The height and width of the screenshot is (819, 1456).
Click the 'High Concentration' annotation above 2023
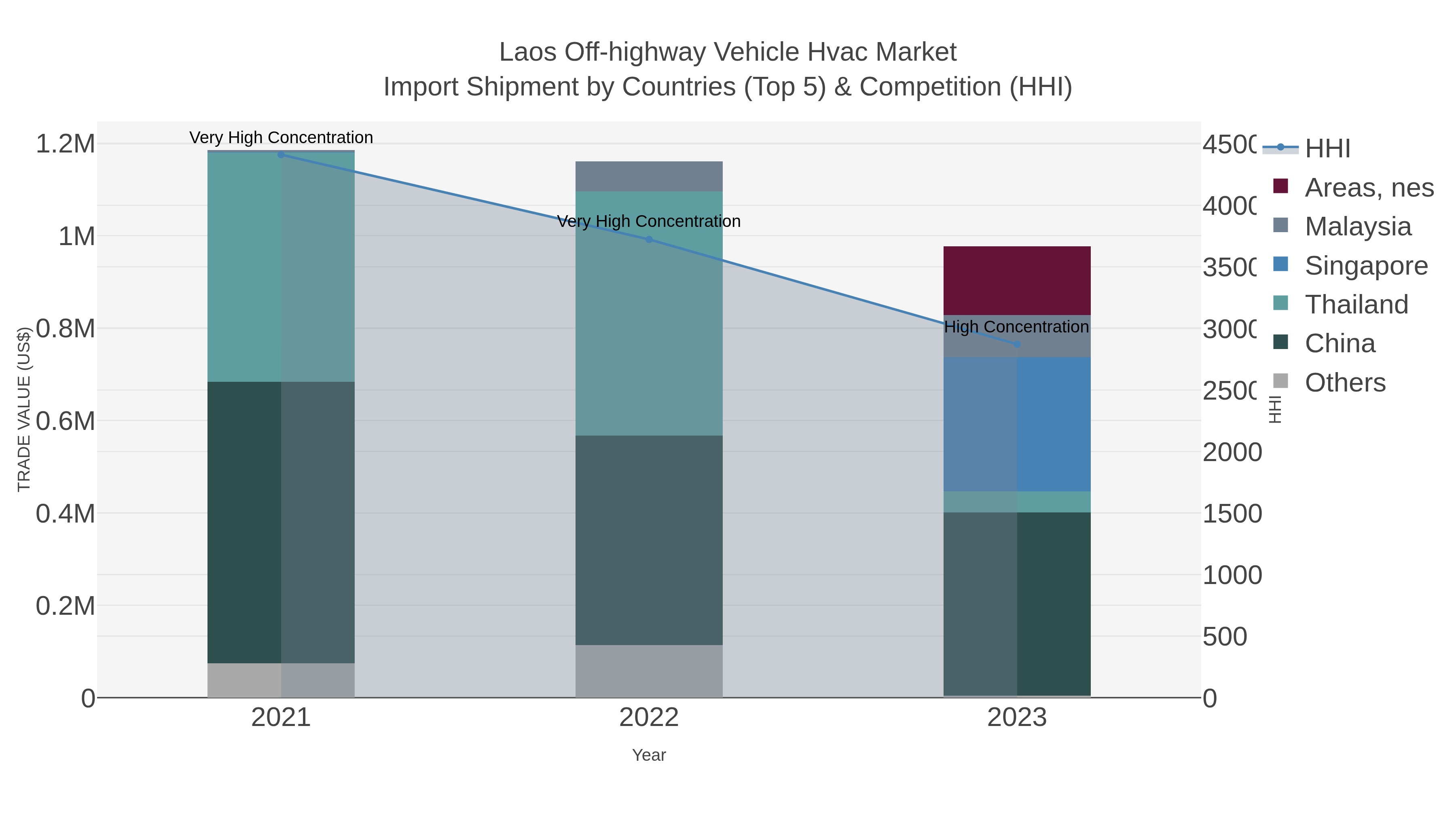pos(1016,327)
